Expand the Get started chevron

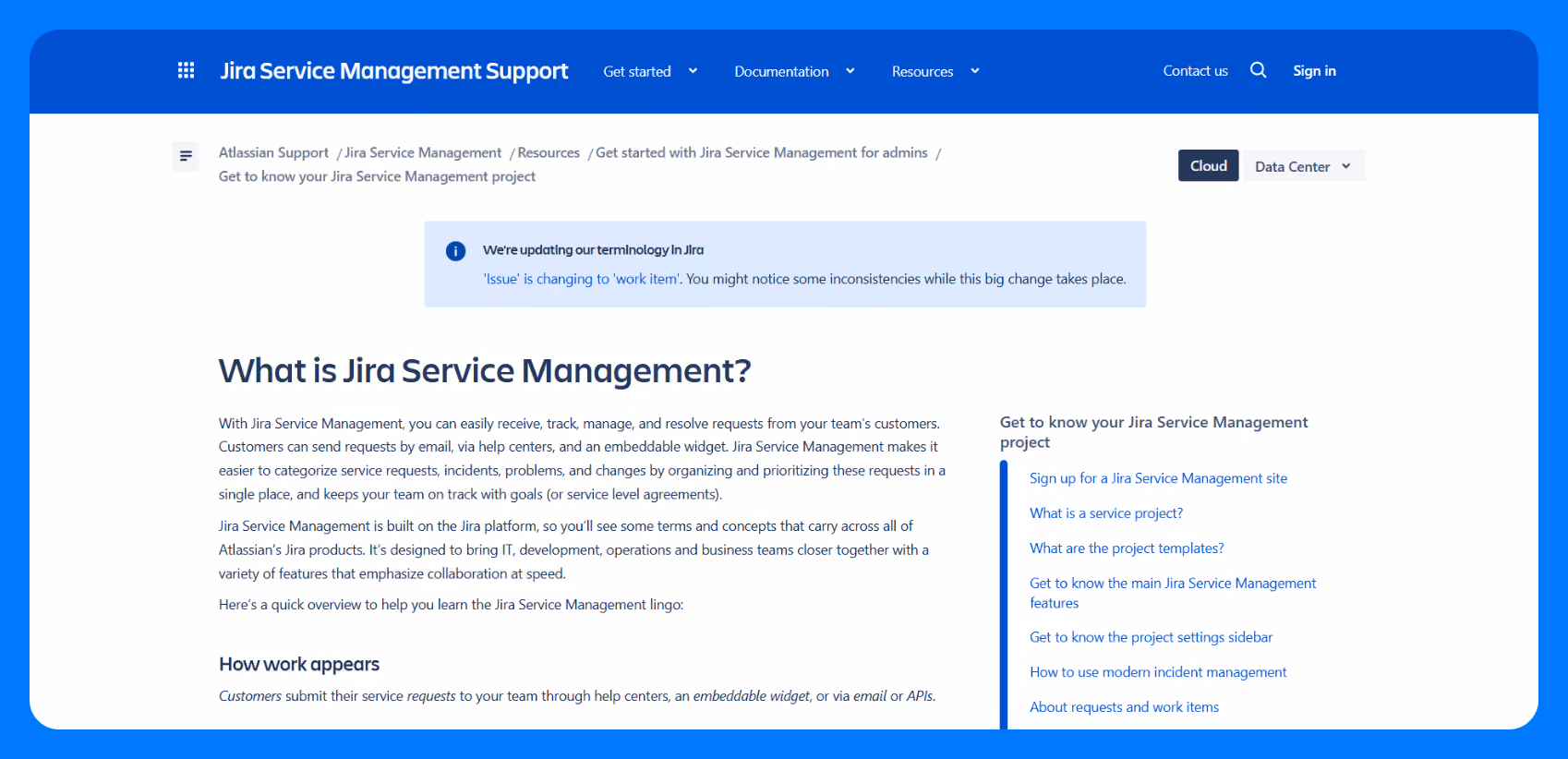pos(693,71)
